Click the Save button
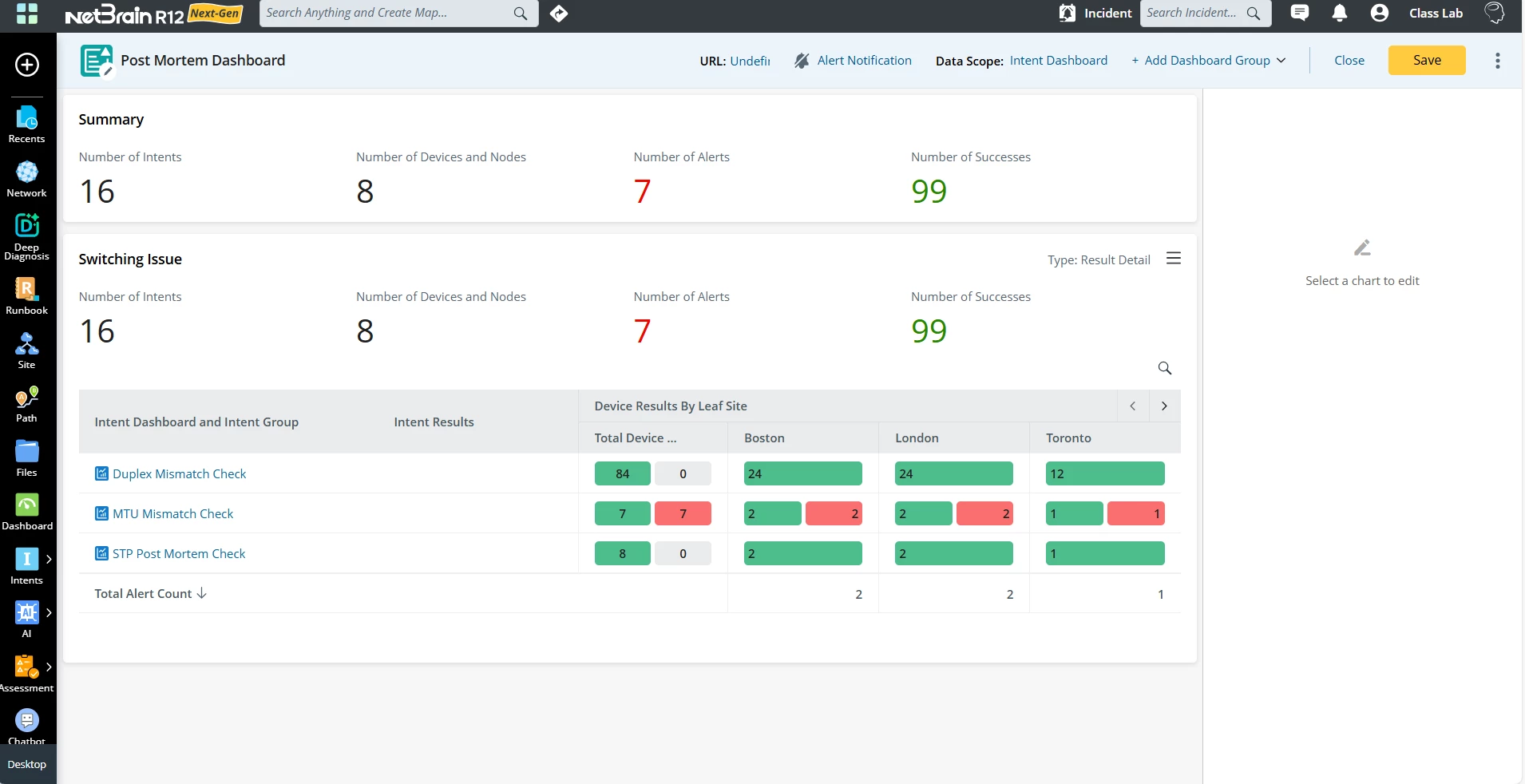Viewport: 1525px width, 784px height. (x=1427, y=61)
